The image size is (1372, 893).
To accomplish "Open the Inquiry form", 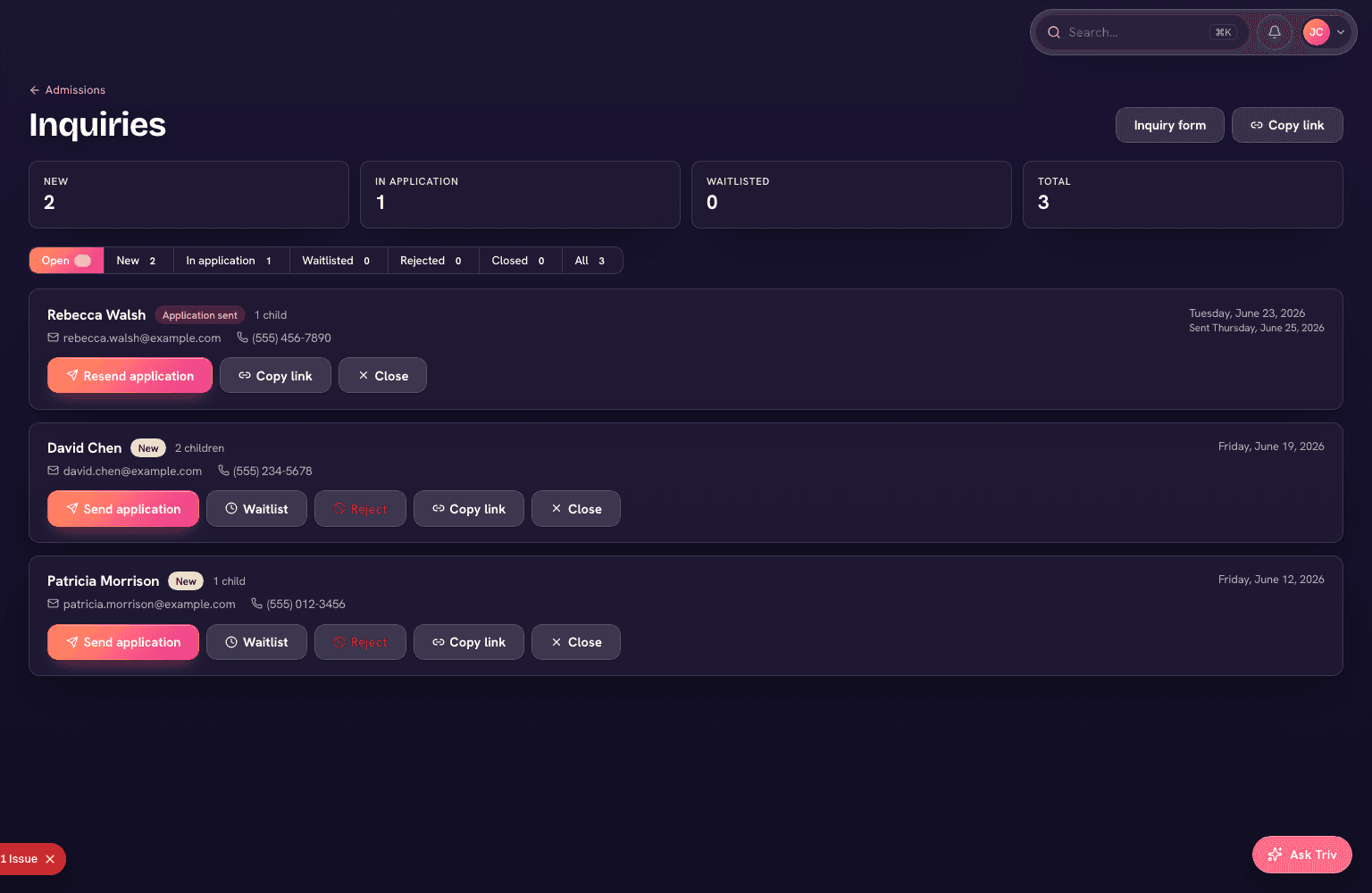I will (1169, 125).
